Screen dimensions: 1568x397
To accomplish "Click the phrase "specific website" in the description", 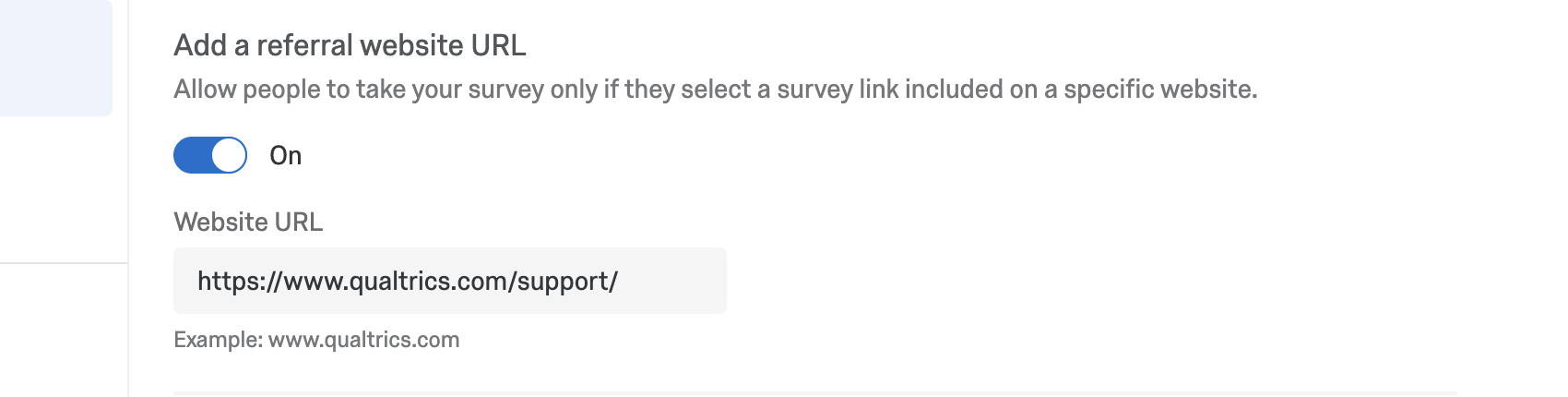I will click(1159, 90).
